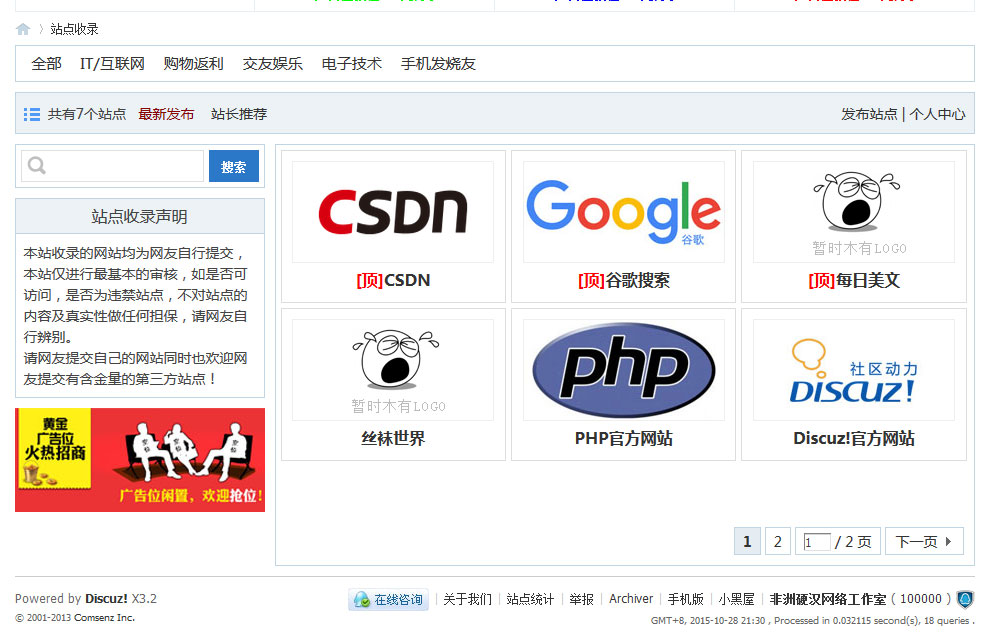Switch to 站长推荐 sorting

point(239,114)
